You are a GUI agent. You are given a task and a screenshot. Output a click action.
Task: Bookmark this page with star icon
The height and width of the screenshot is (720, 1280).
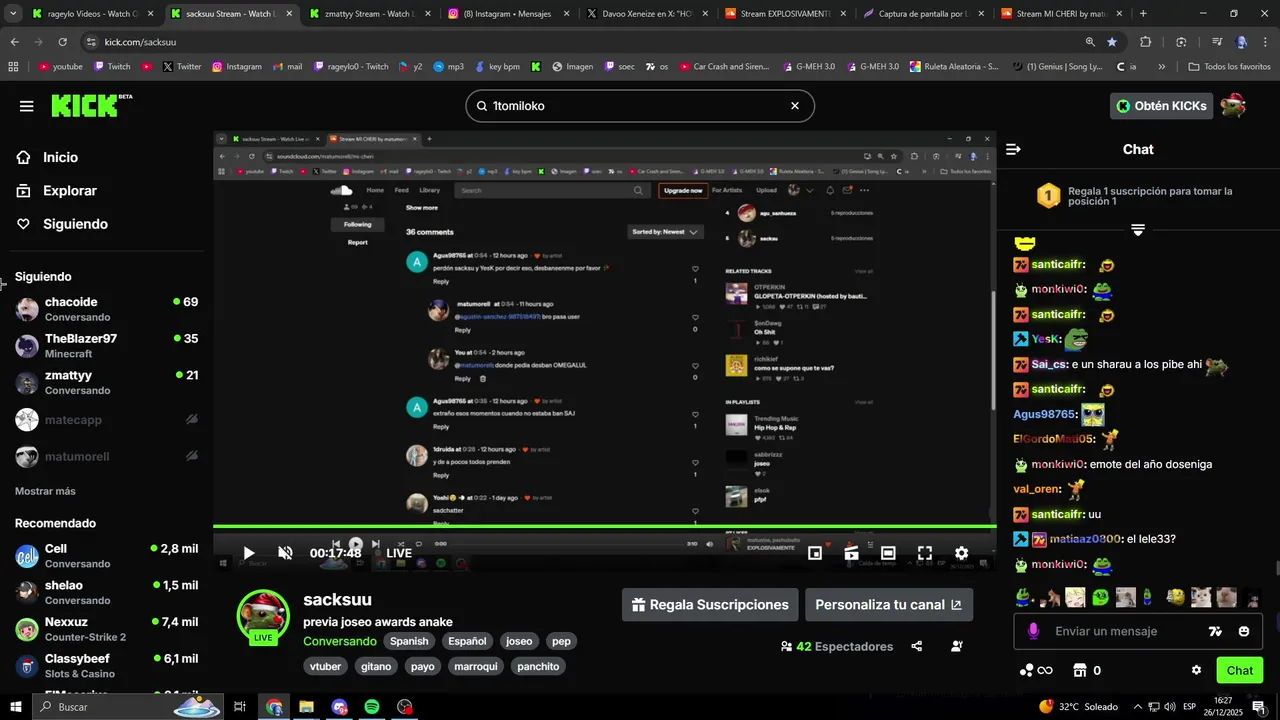[1112, 42]
